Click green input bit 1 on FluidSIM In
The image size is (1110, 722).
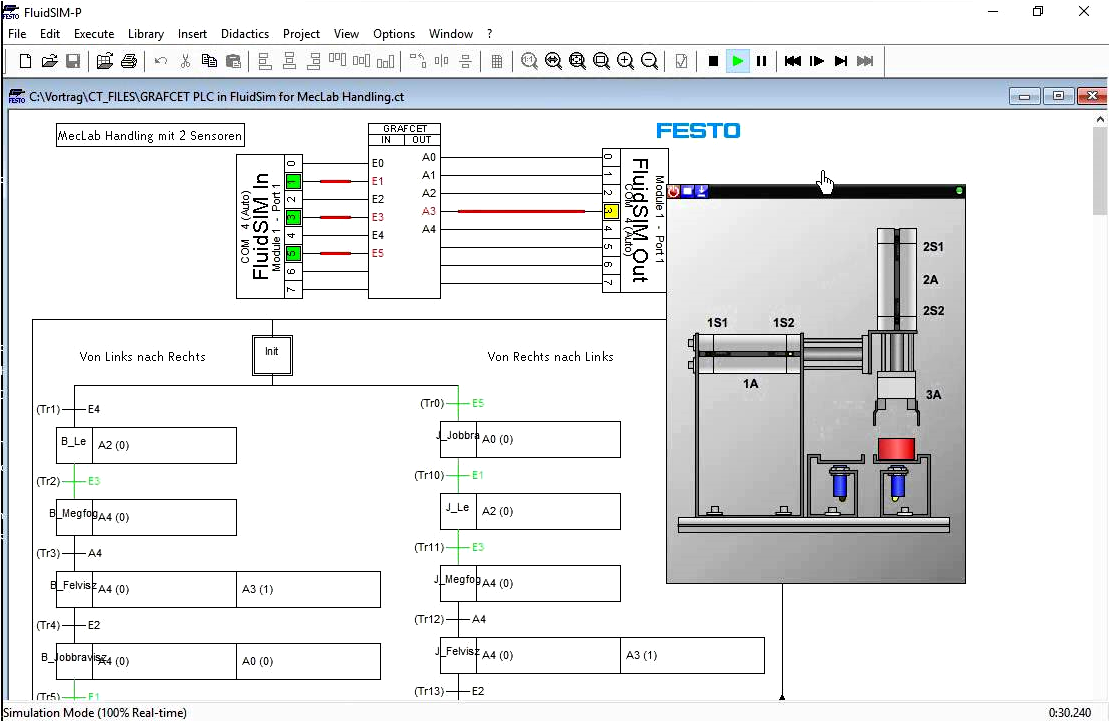click(x=293, y=181)
